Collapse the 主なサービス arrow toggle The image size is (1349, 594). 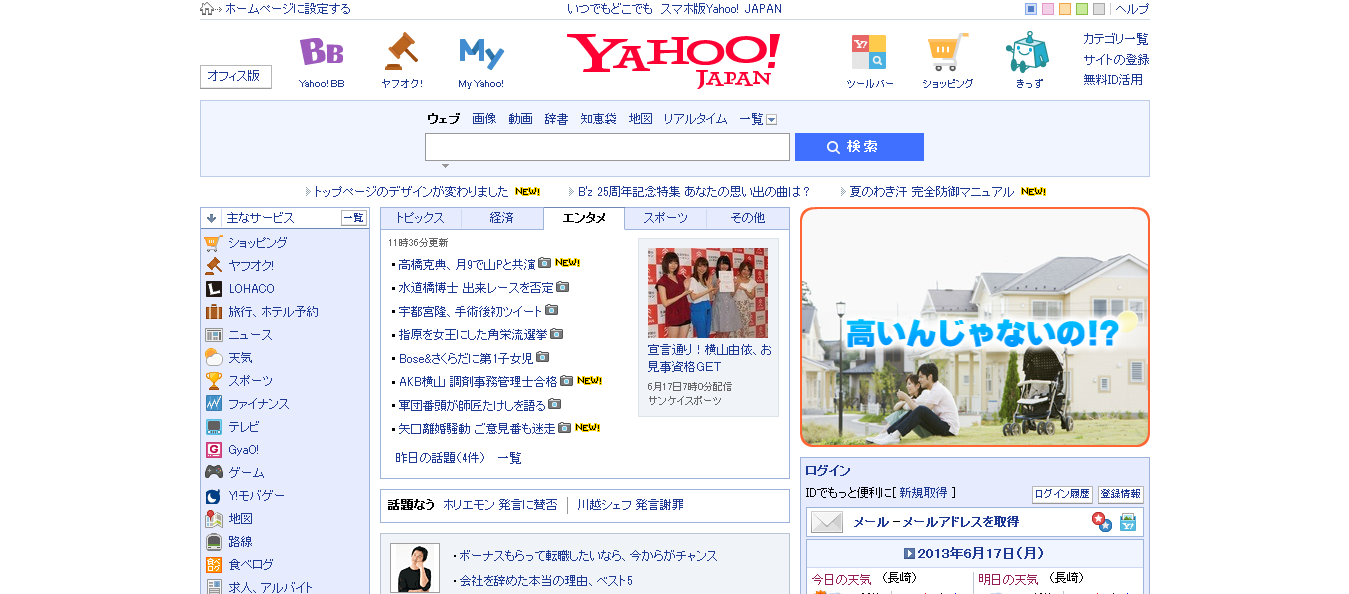pyautogui.click(x=211, y=217)
